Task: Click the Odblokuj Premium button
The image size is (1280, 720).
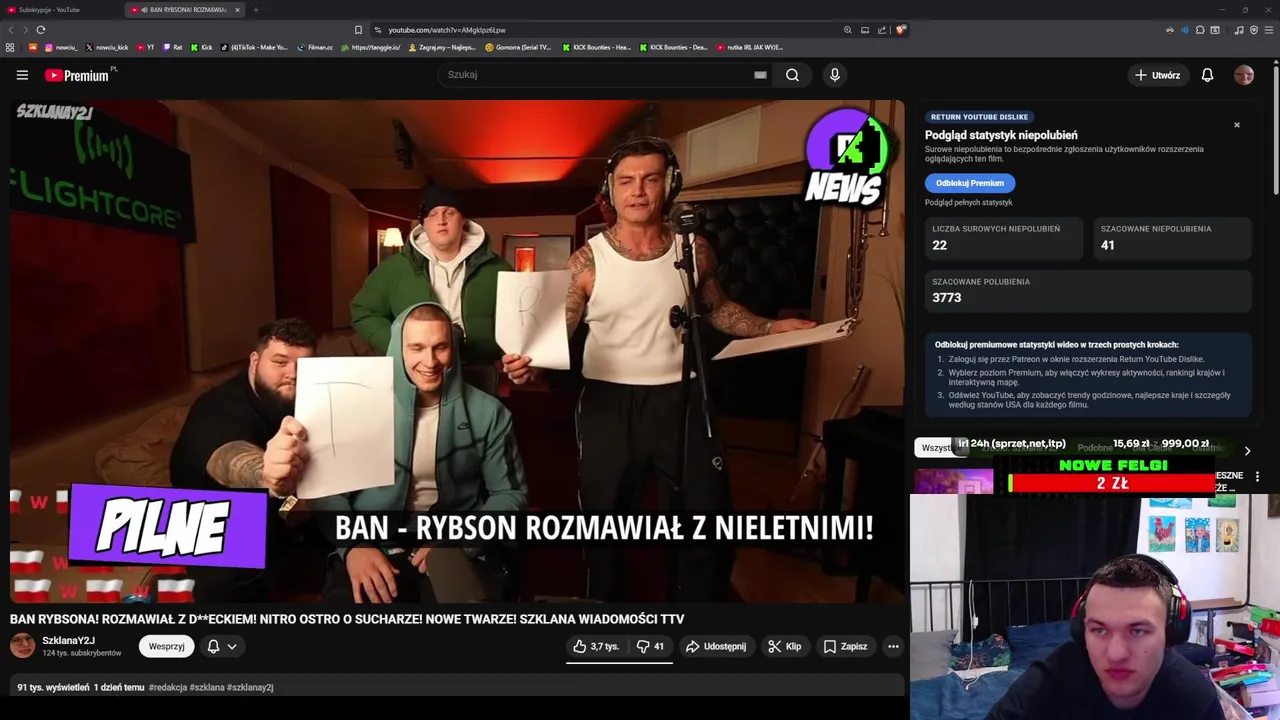Action: [x=970, y=183]
